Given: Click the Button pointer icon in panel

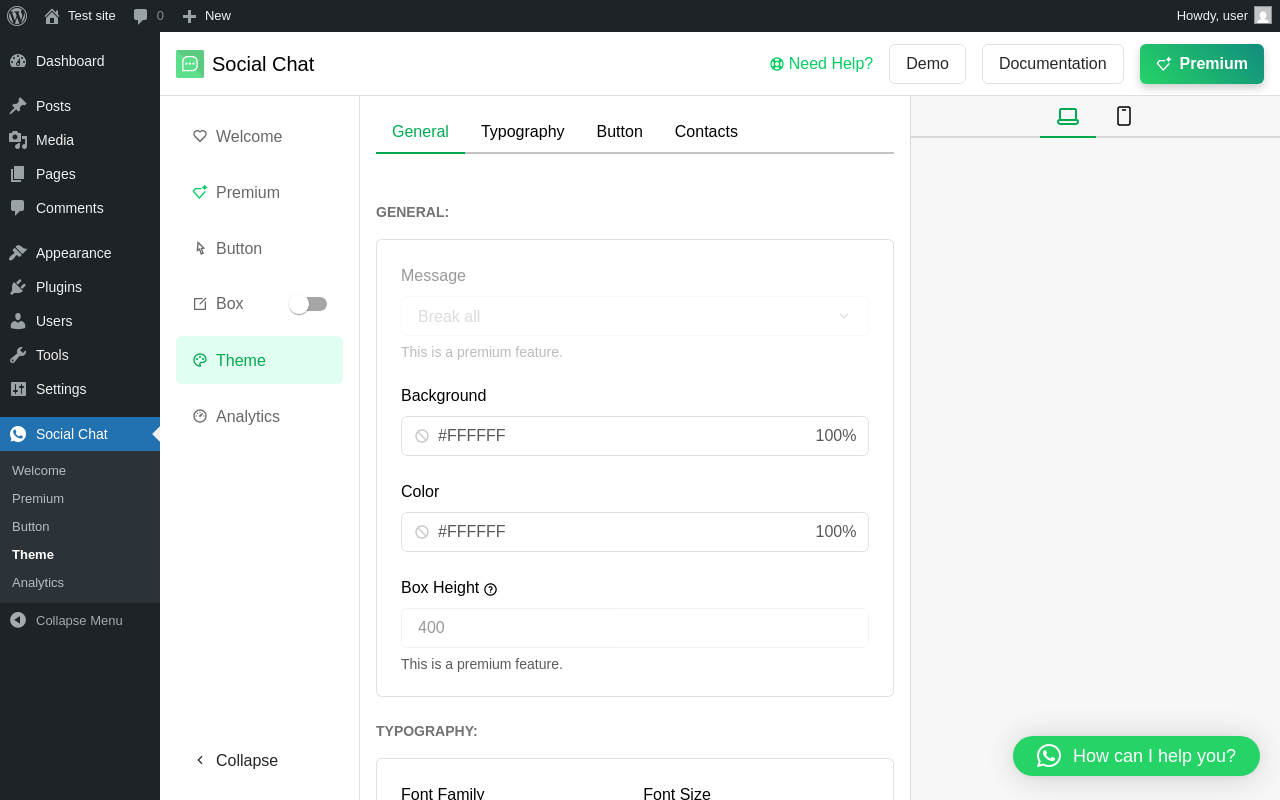Looking at the screenshot, I should 200,248.
